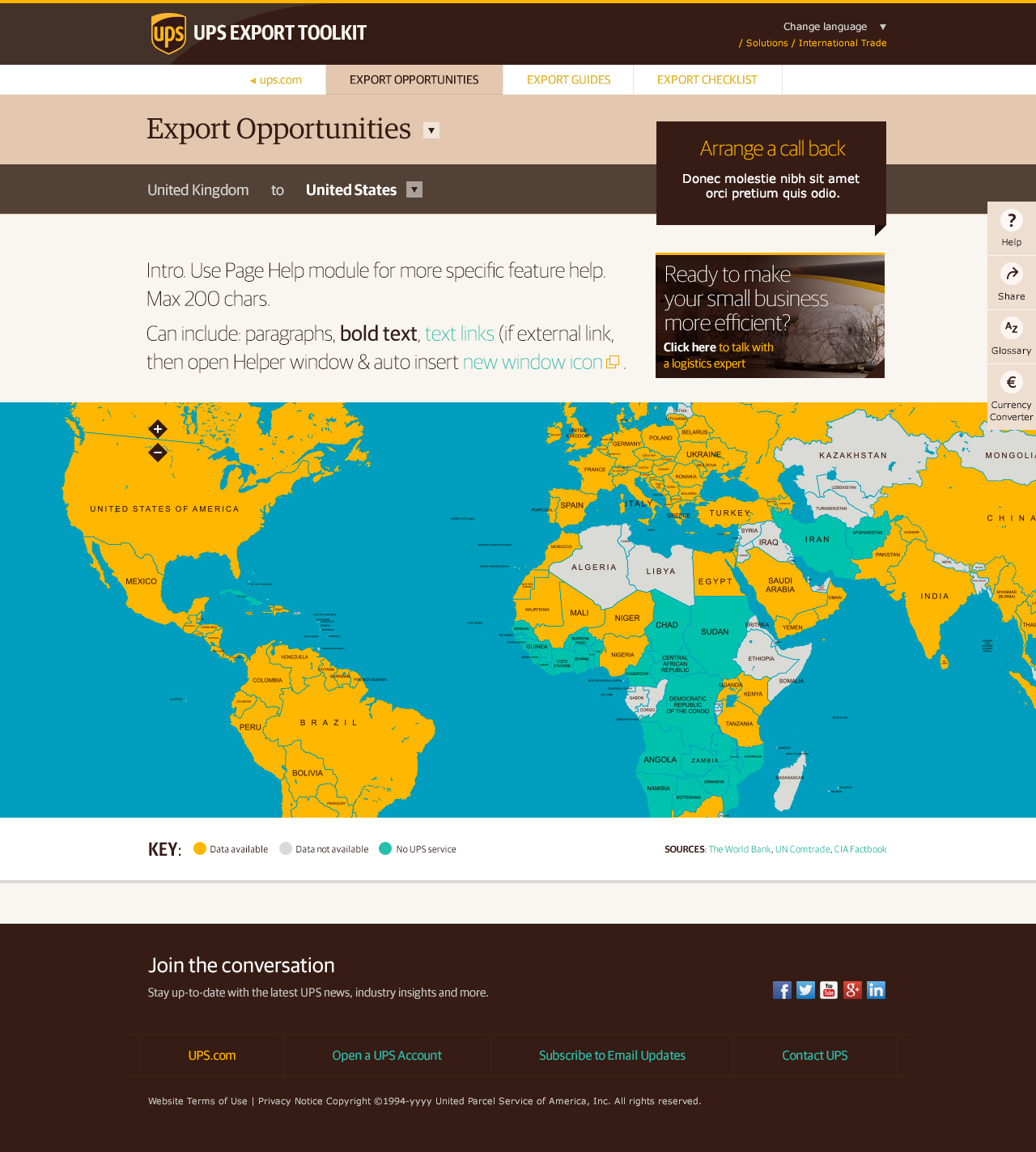Viewport: 1036px width, 1152px height.
Task: Click Subscribe to Email Updates
Action: click(612, 1056)
